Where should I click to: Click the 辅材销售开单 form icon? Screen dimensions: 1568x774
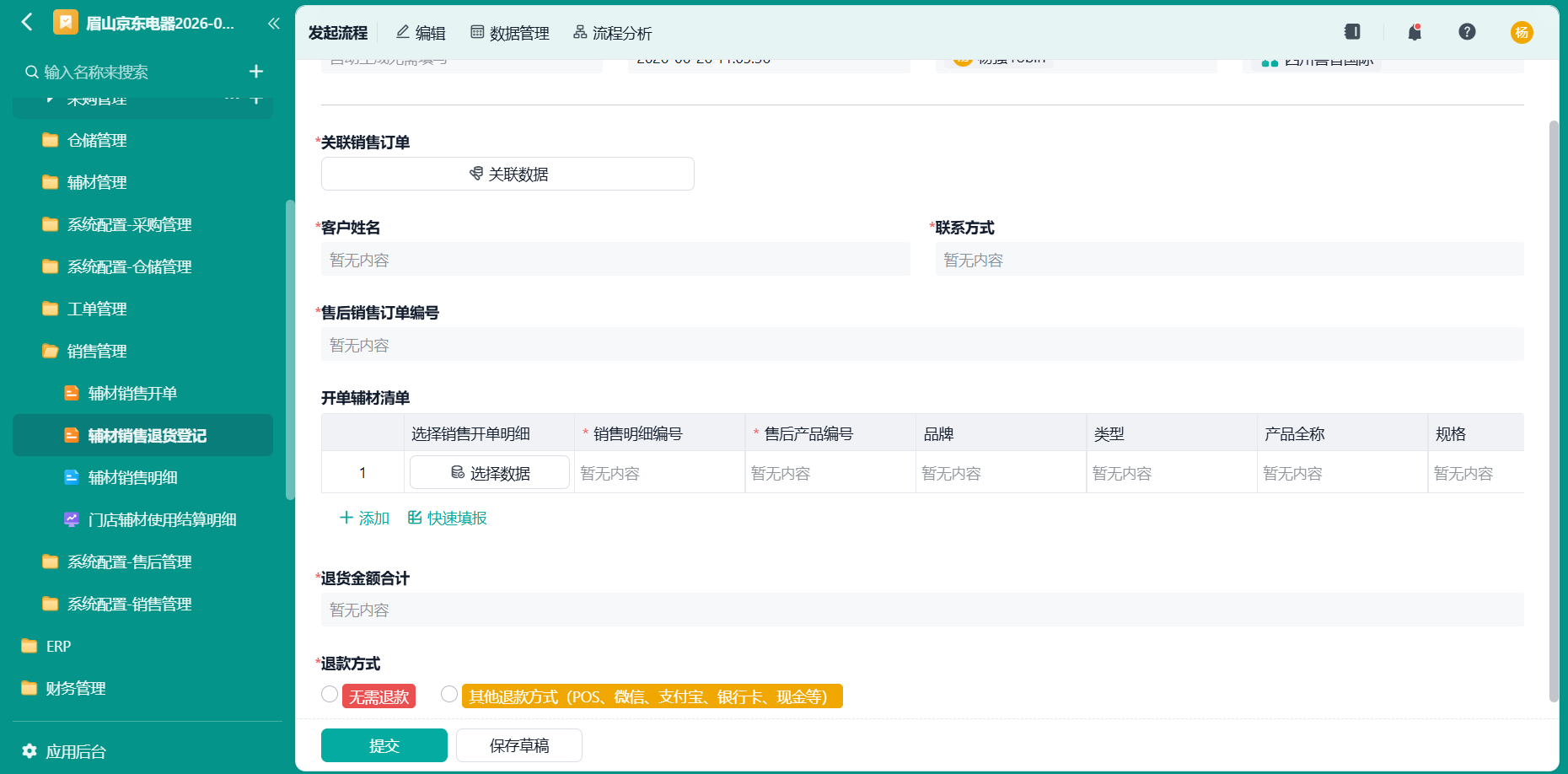click(x=72, y=393)
